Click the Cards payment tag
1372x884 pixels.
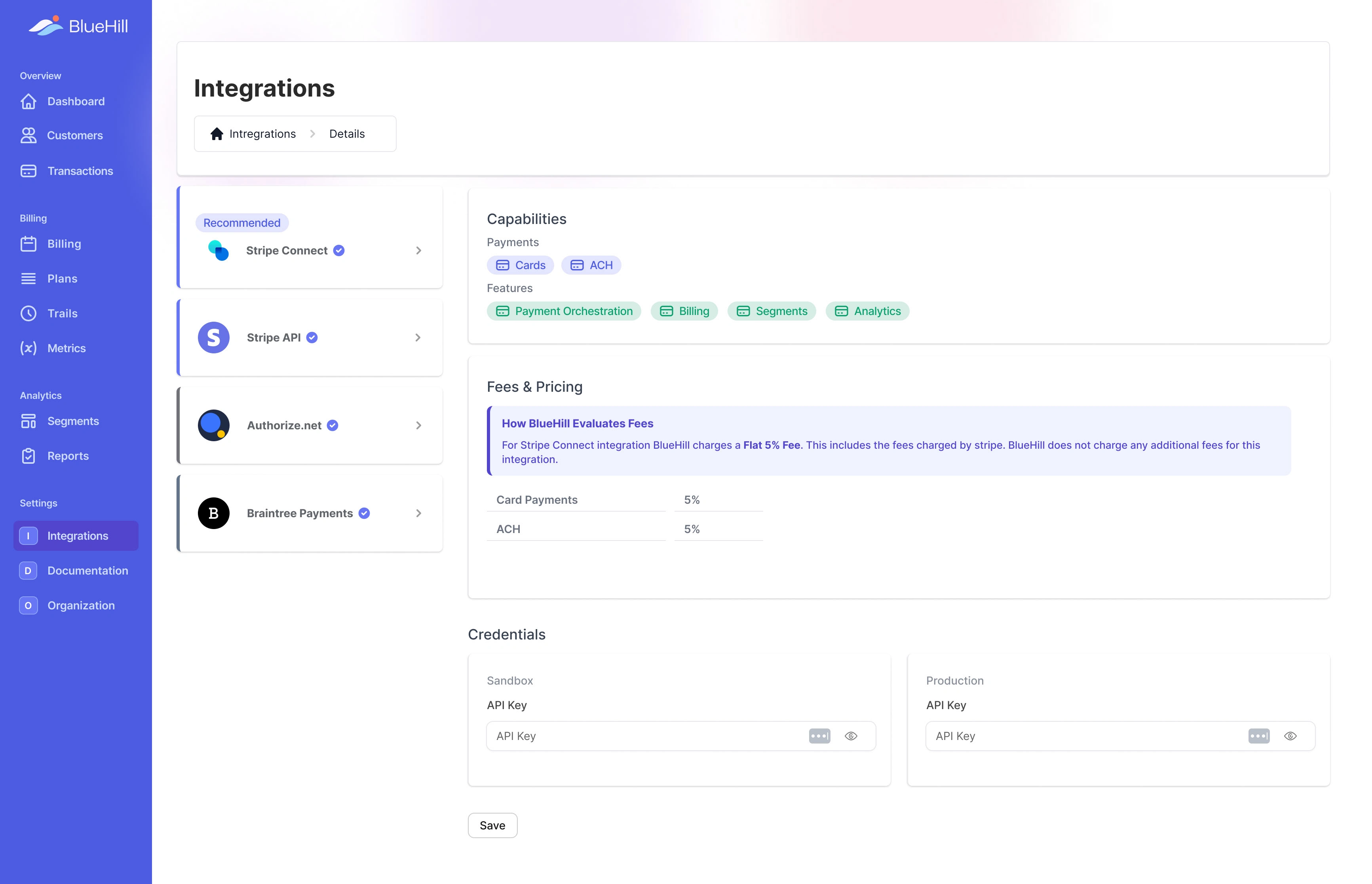coord(520,265)
